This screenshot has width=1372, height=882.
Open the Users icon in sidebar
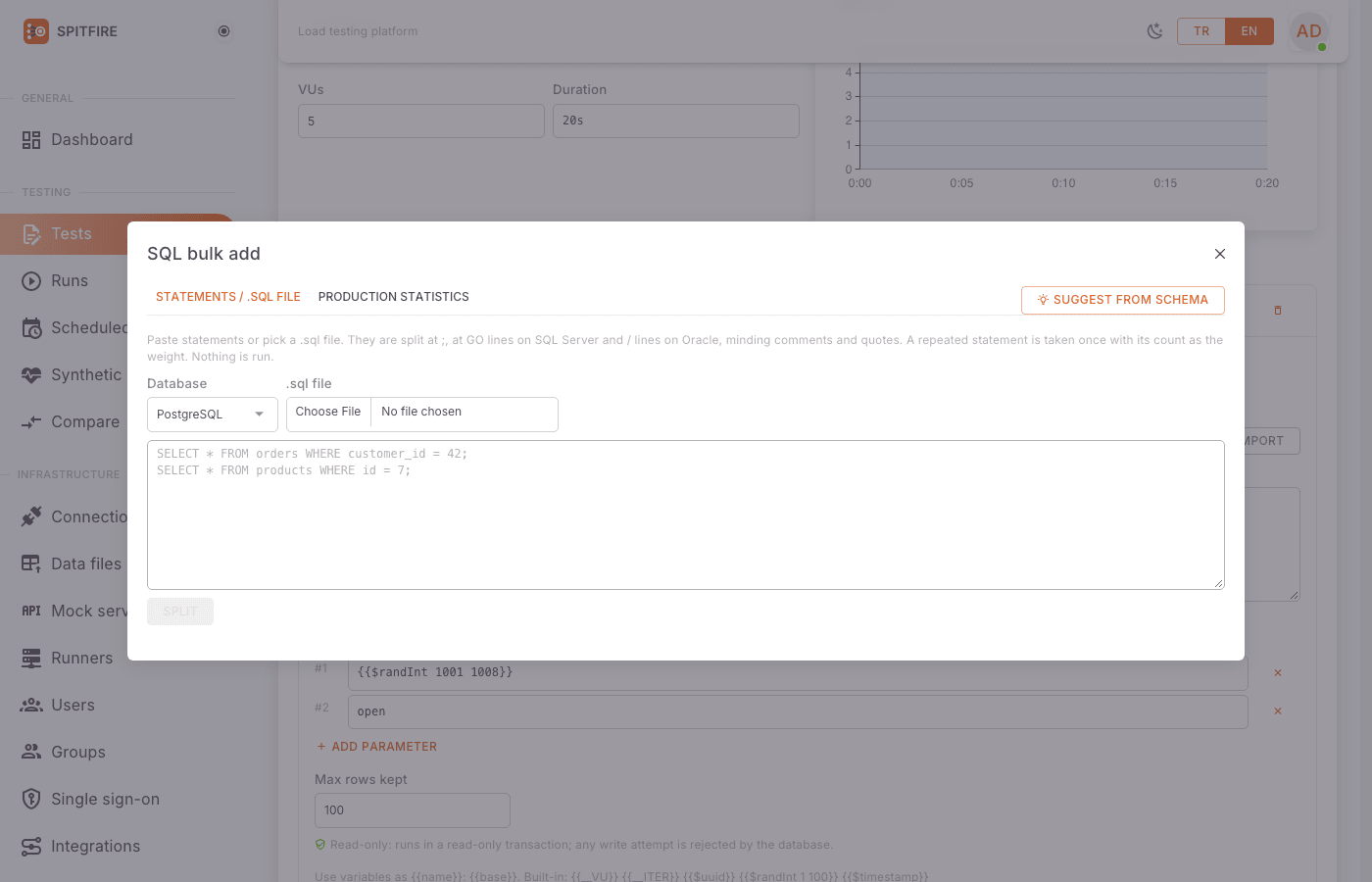pyautogui.click(x=31, y=705)
